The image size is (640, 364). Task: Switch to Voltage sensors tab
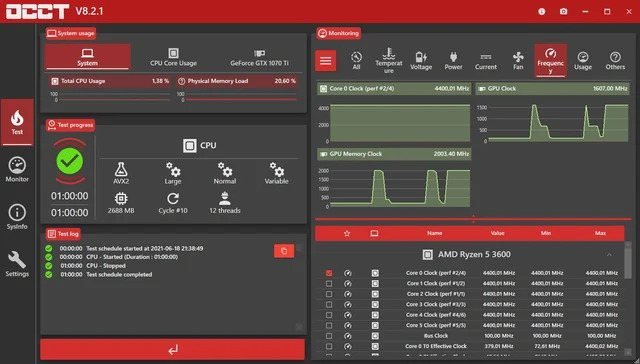click(x=421, y=61)
